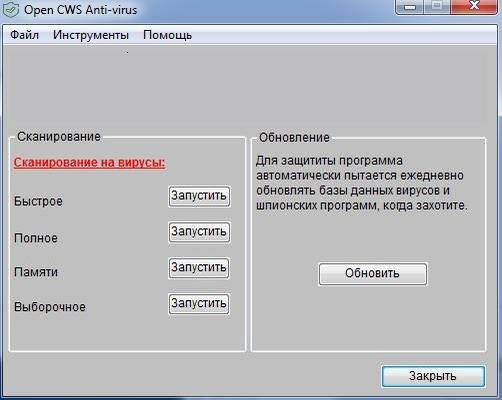Click the shield app icon in title bar
Image resolution: width=502 pixels, height=400 pixels.
click(11, 9)
